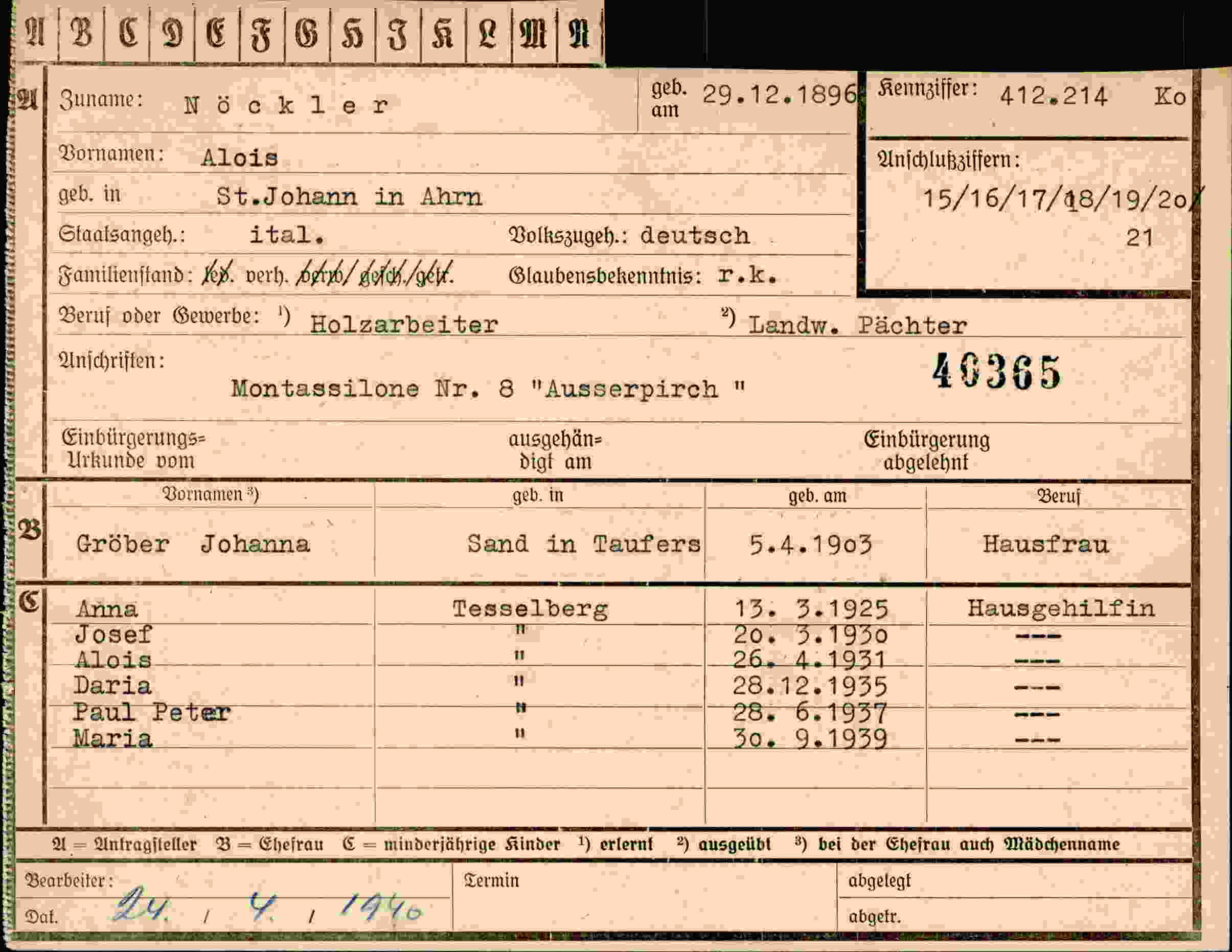Screen dimensions: 1232x952
Task: Click the "Bearbeiter:" label
Action: 69,881
